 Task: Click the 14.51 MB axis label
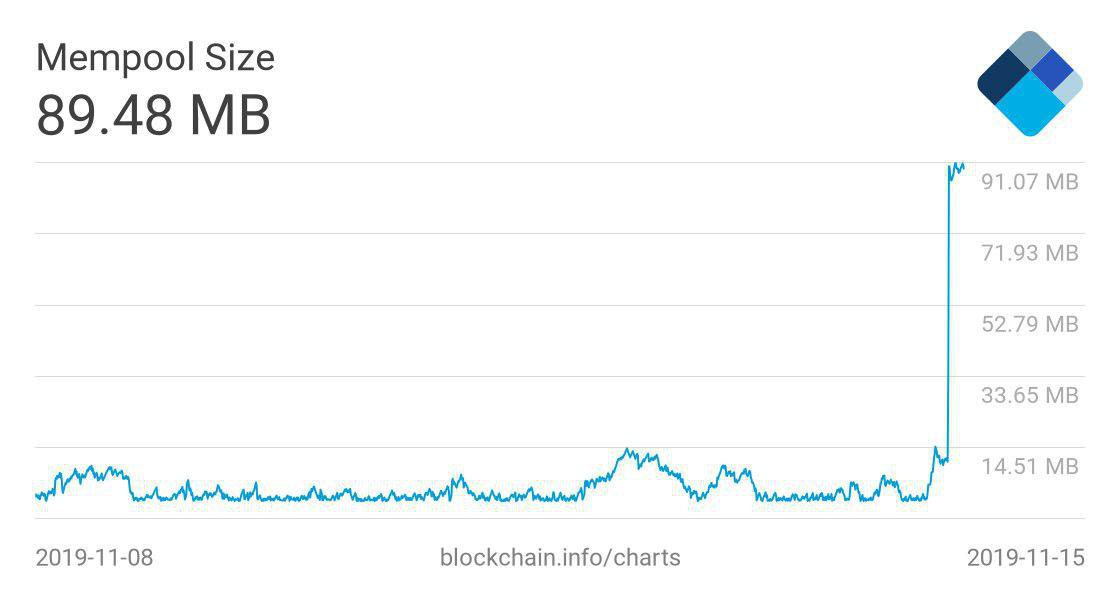1030,466
